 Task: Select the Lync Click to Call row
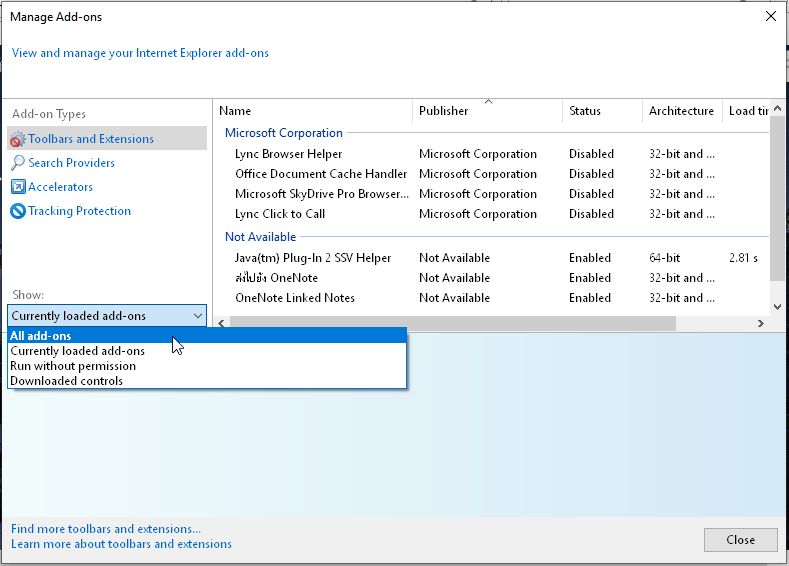(x=492, y=214)
